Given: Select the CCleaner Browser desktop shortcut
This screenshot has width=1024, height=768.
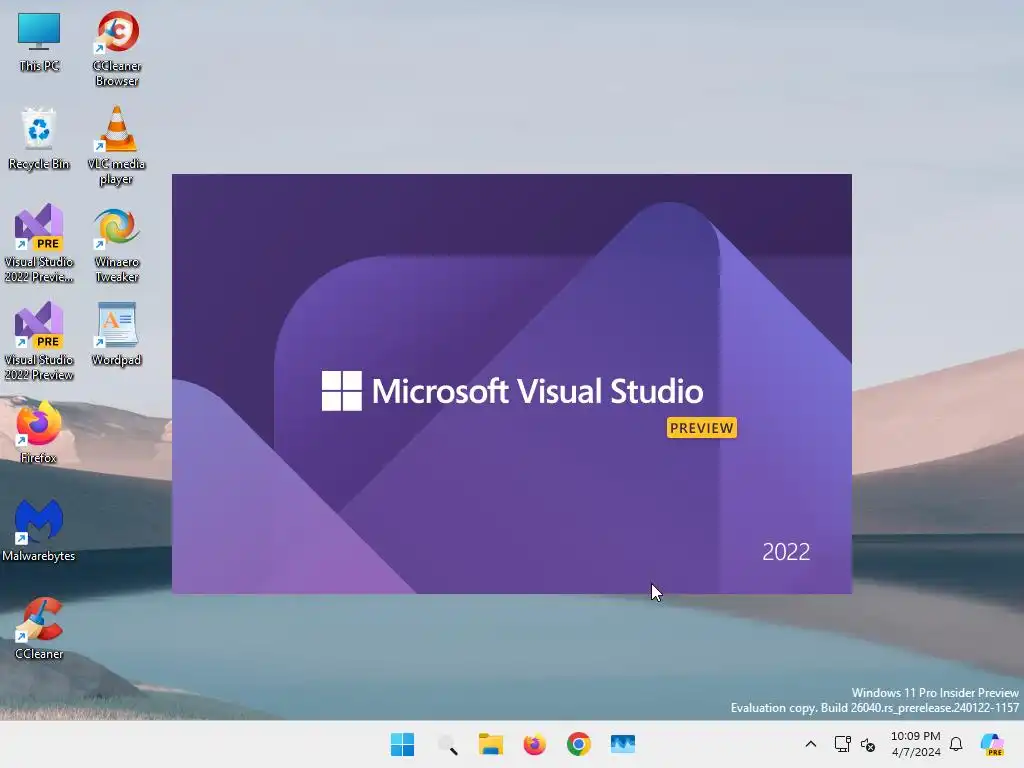Looking at the screenshot, I should (117, 48).
